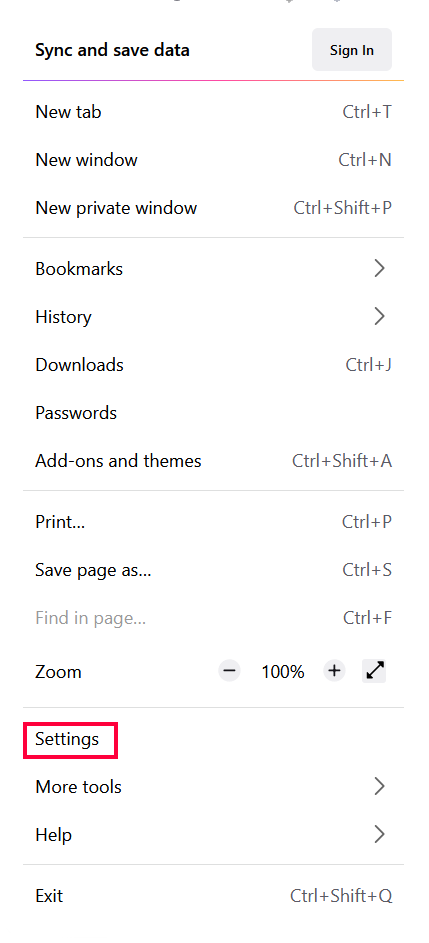Click Sync and save data heading
Image resolution: width=429 pixels, height=943 pixels.
point(112,50)
